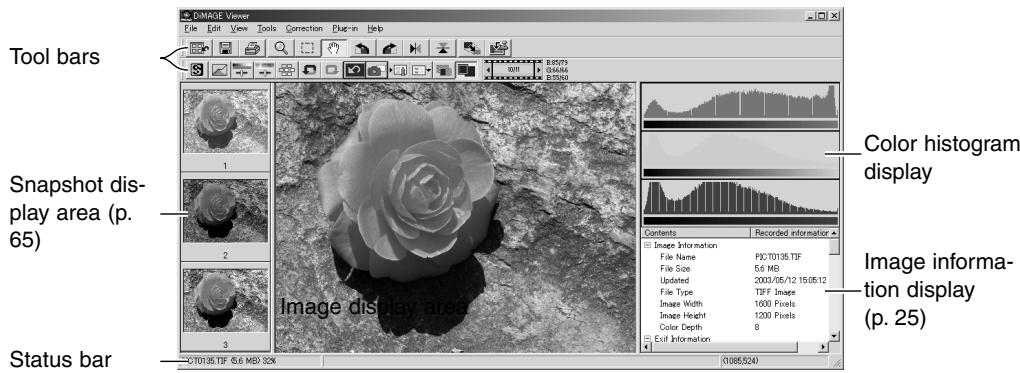This screenshot has height=373, width=1020.
Task: Click the Color Depth row label
Action: (x=681, y=327)
